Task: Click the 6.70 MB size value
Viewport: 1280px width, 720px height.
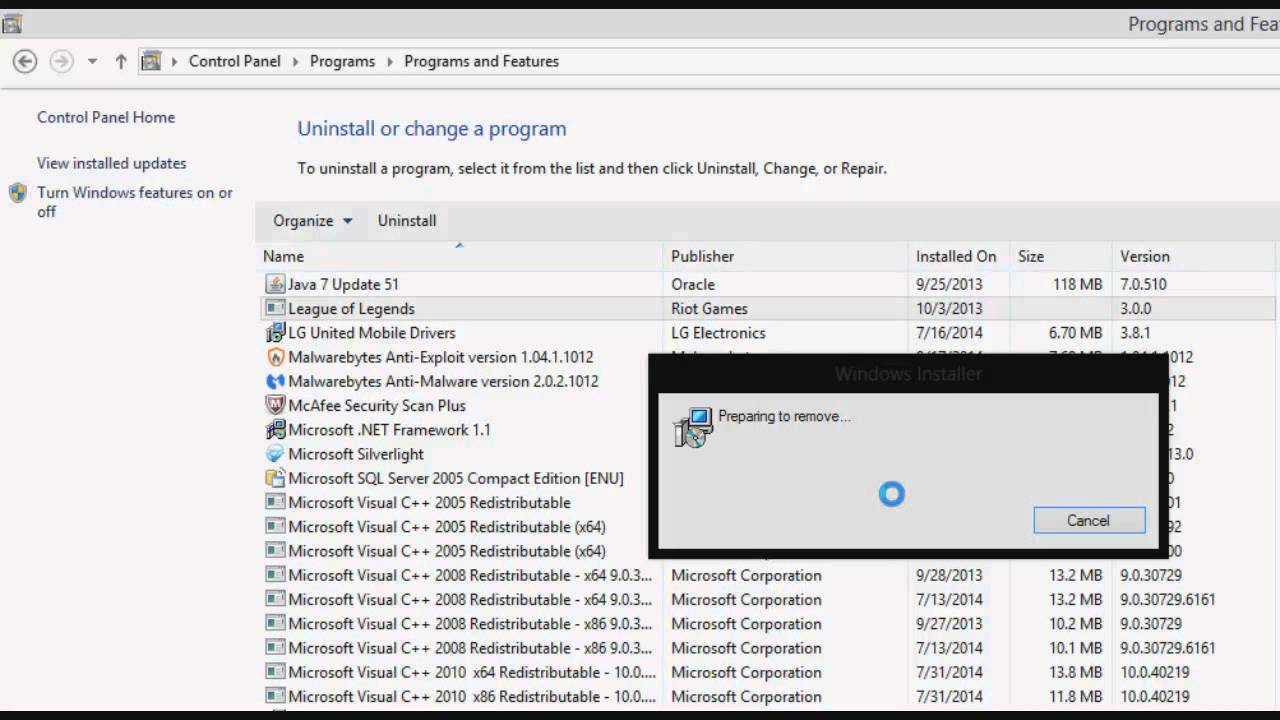Action: pyautogui.click(x=1075, y=333)
